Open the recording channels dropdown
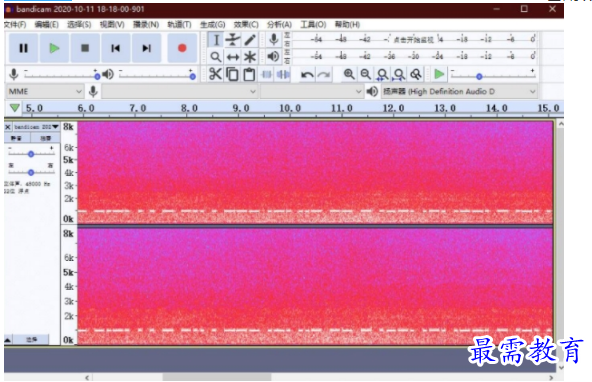This screenshot has height=382, width=592. point(311,91)
